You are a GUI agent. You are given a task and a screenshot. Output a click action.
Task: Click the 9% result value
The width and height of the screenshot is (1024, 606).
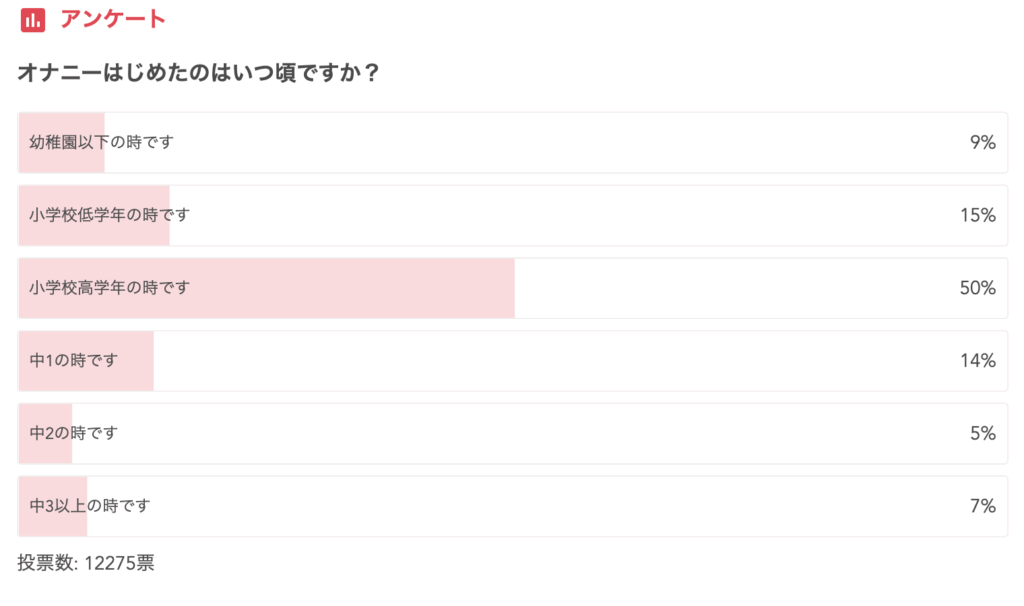[x=982, y=143]
